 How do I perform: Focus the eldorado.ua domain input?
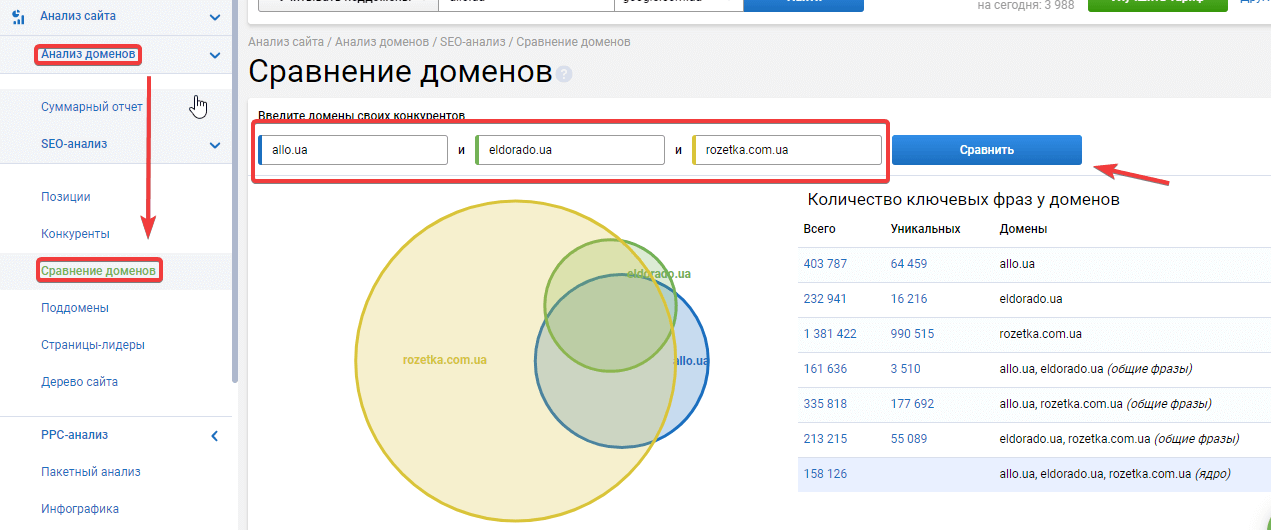click(570, 150)
